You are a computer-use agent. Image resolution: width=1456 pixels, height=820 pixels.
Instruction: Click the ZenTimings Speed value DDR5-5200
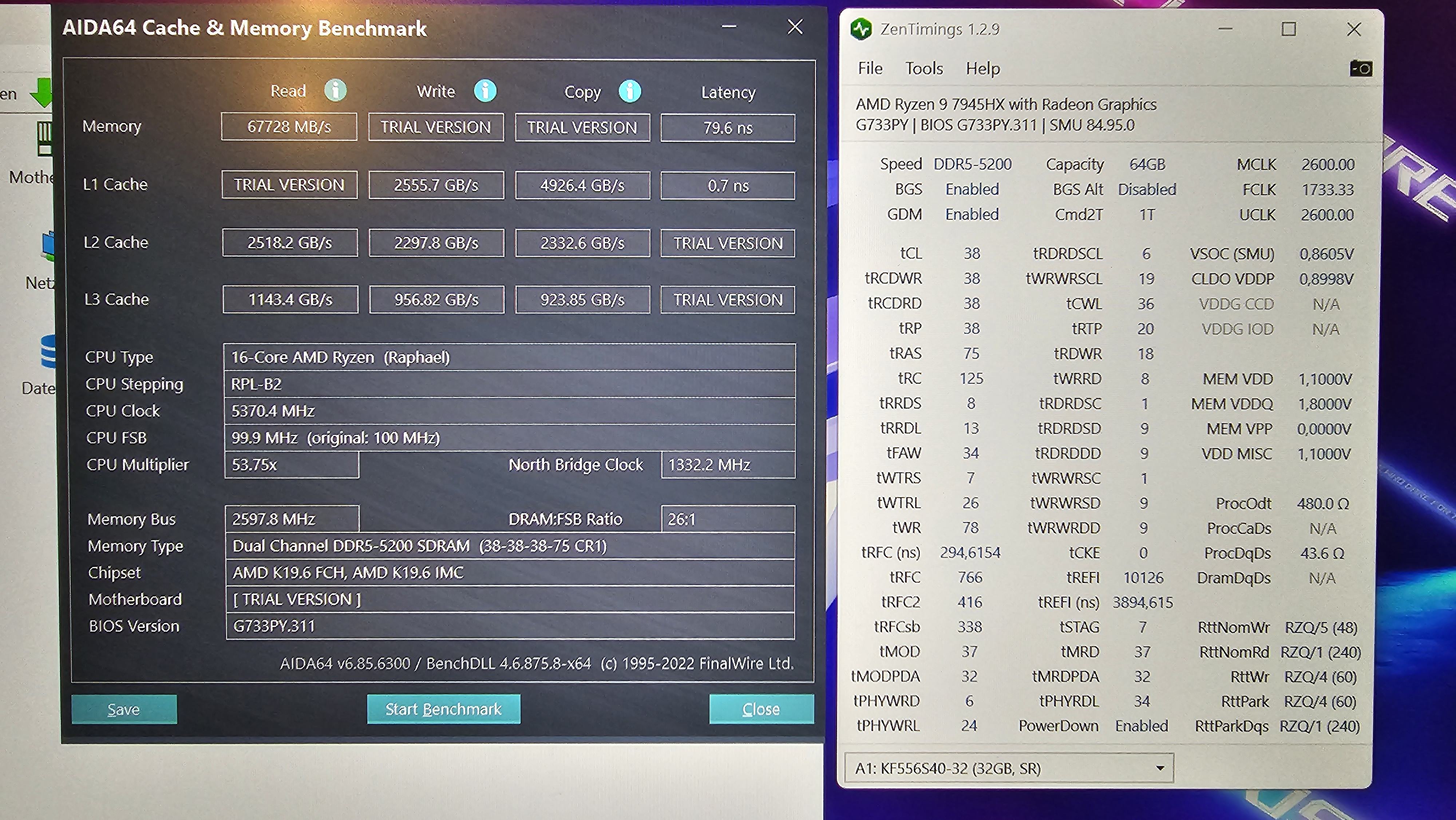coord(972,164)
